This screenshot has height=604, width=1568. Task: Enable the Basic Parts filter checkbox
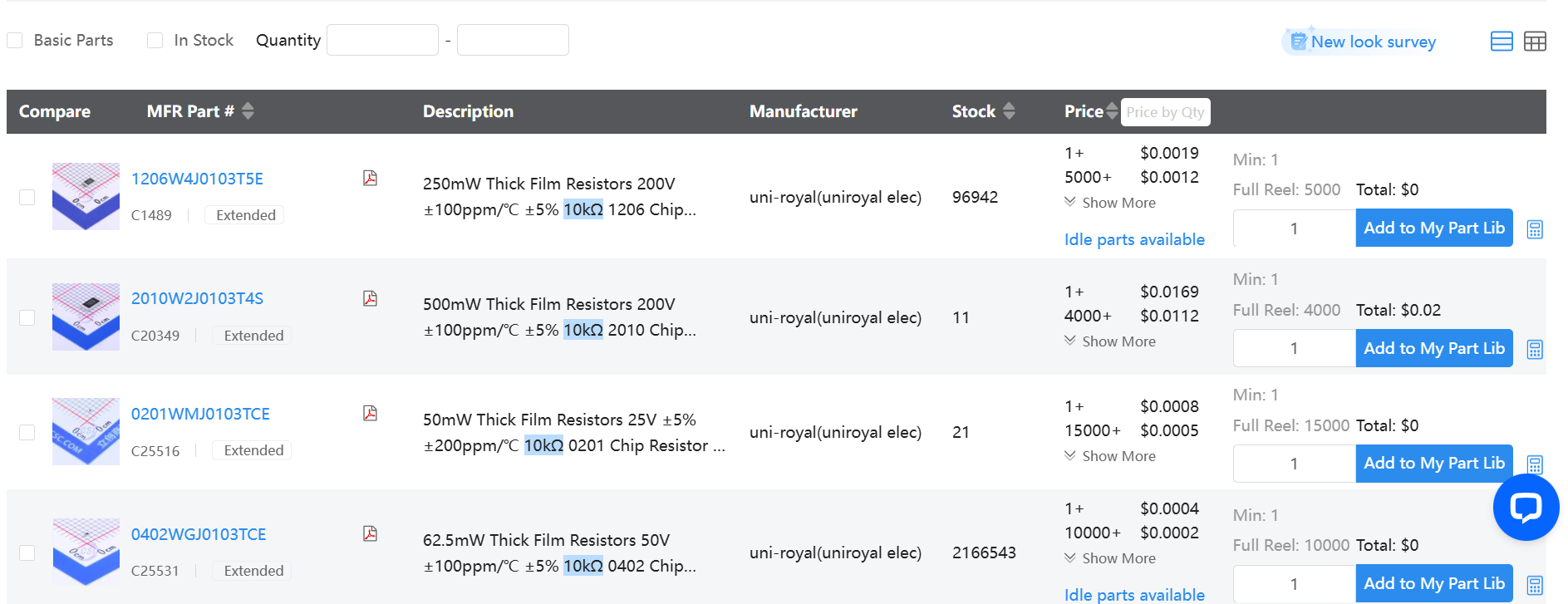pyautogui.click(x=15, y=40)
